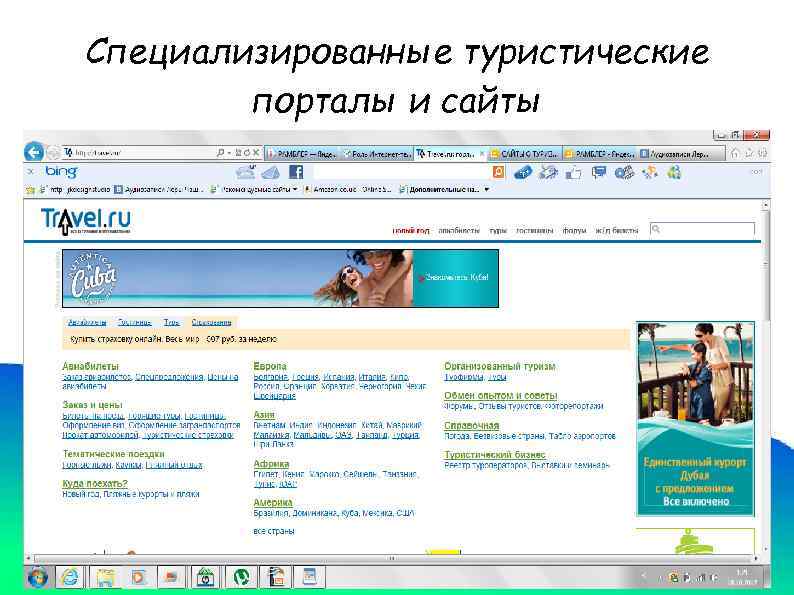This screenshot has width=794, height=595.
Task: Click the Dubai resort side banner
Action: pos(695,418)
